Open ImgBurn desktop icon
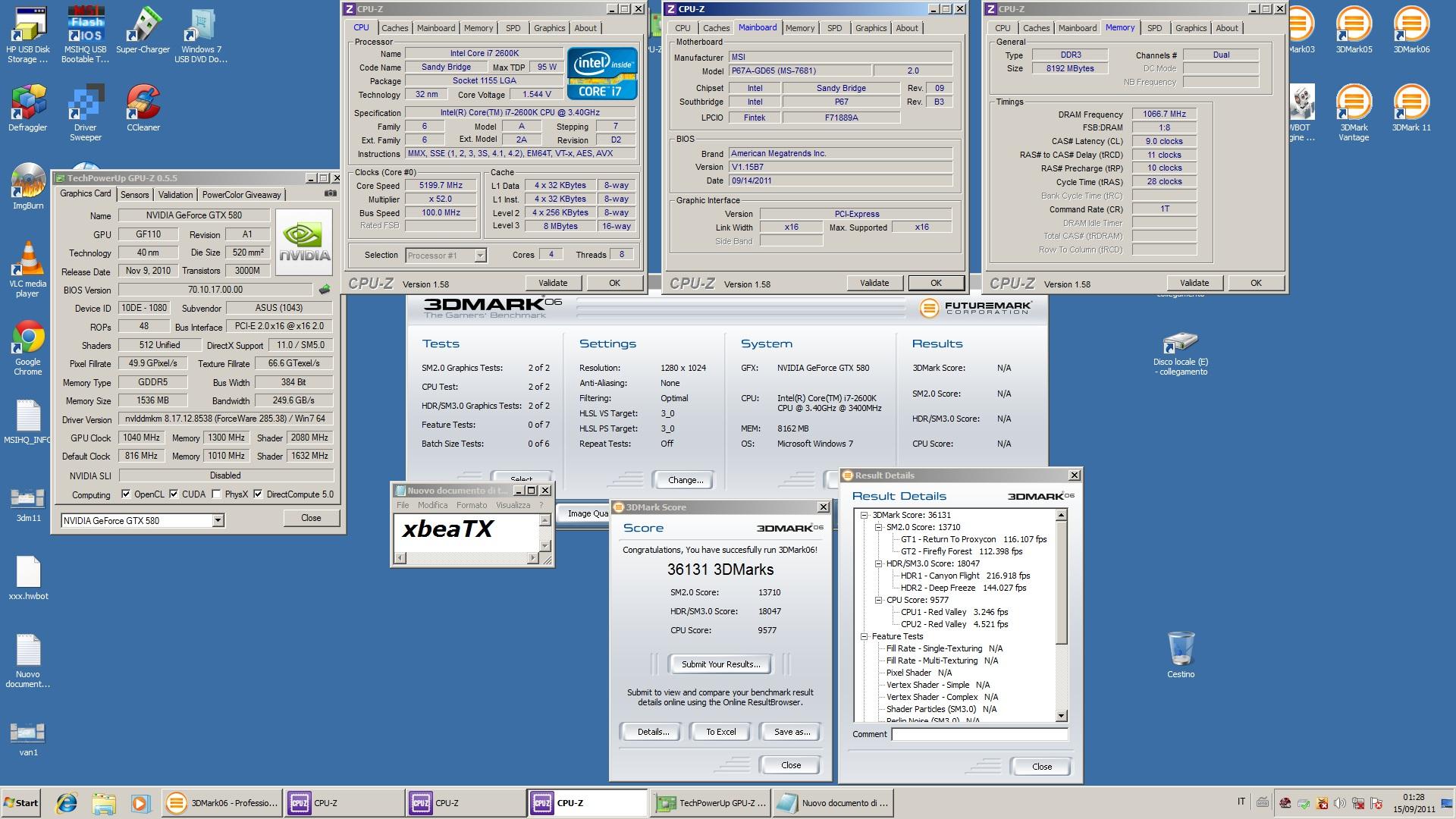 point(27,187)
